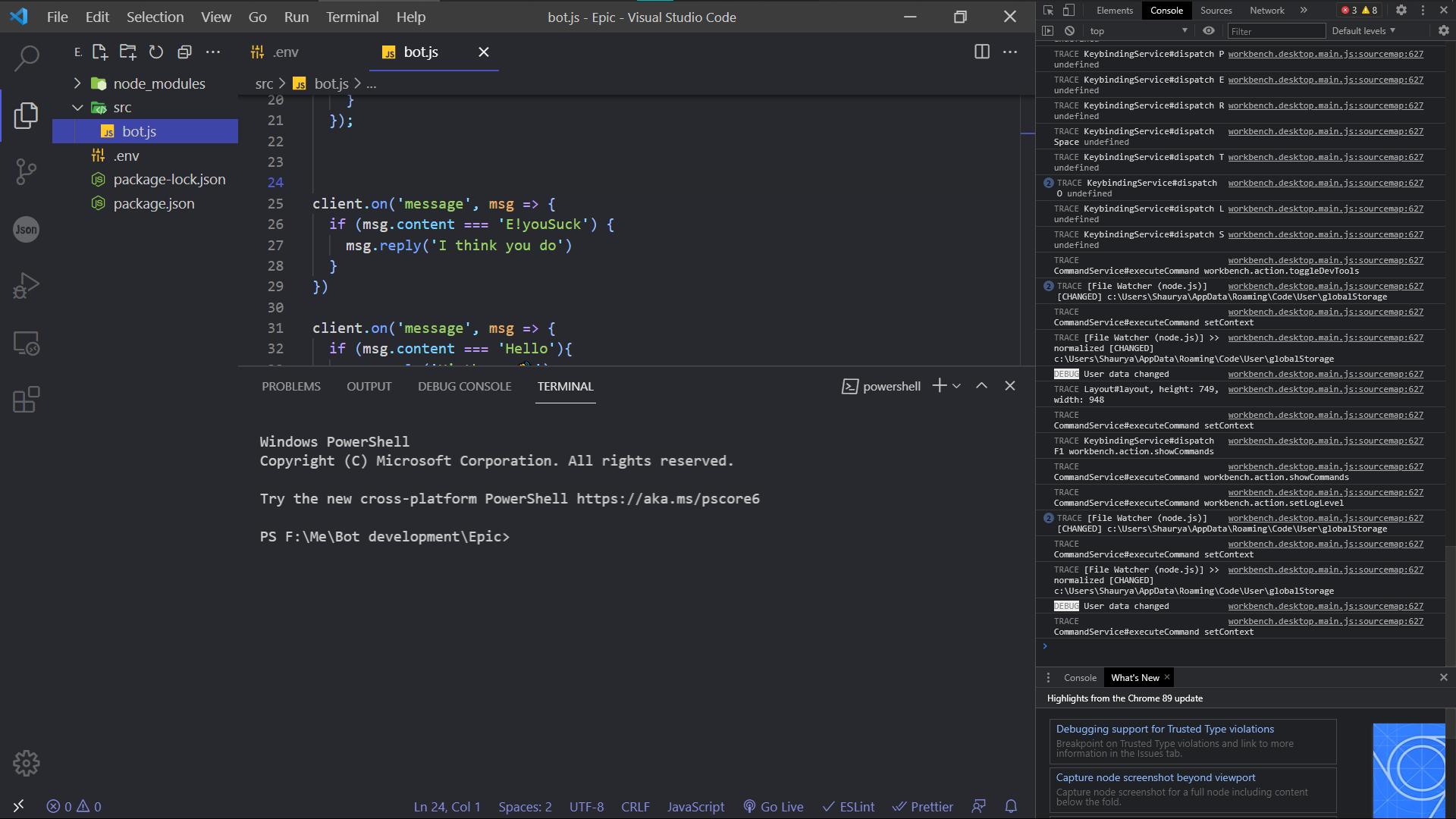Select the Source Control icon
1456x819 pixels.
pos(27,172)
